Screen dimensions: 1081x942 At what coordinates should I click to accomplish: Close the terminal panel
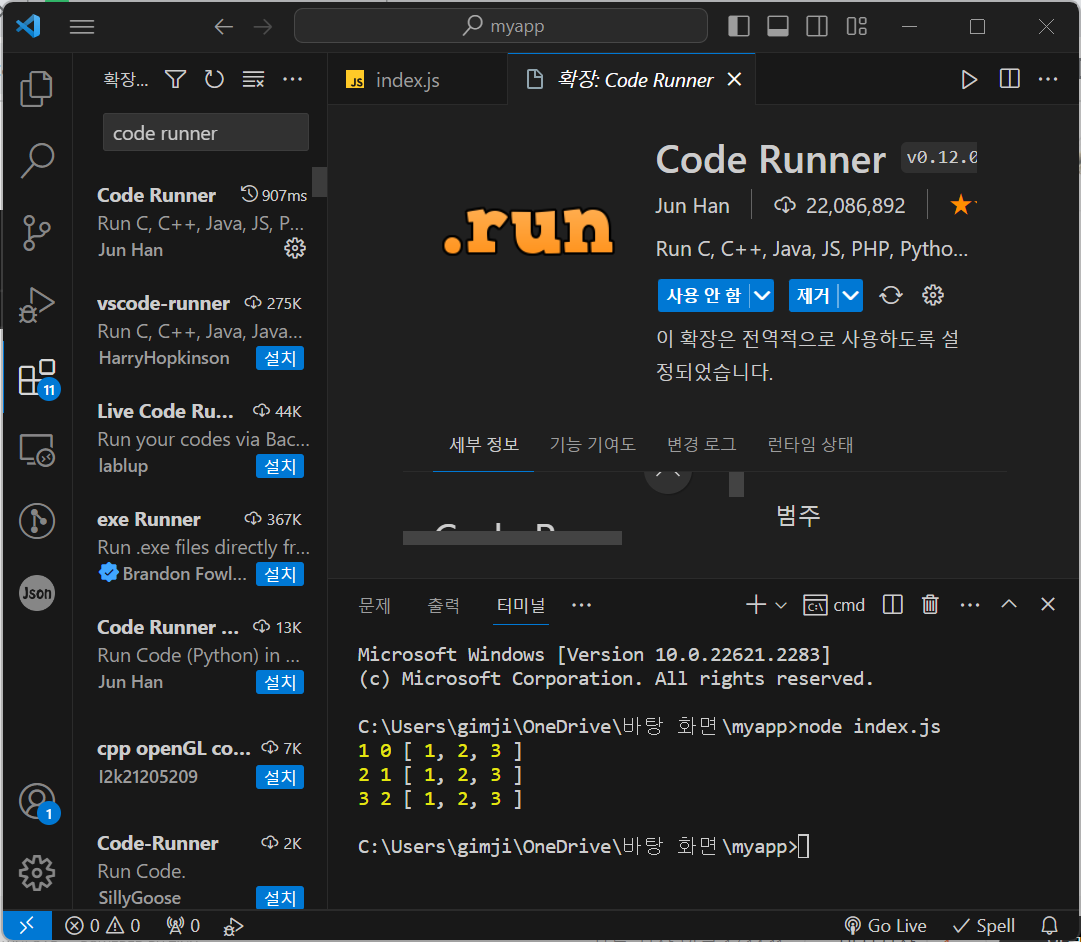pyautogui.click(x=1048, y=604)
